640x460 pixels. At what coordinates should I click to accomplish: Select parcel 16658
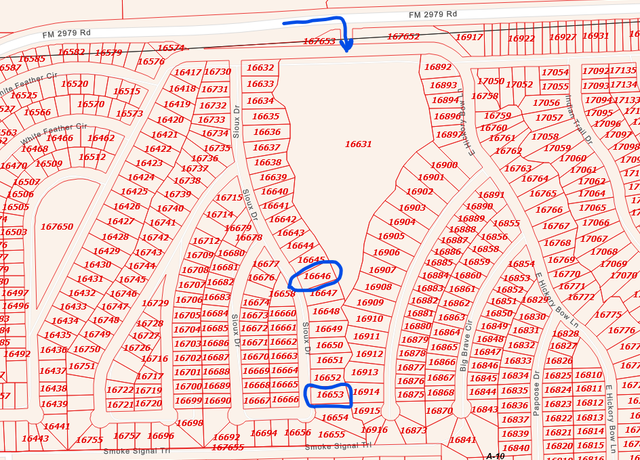click(282, 294)
